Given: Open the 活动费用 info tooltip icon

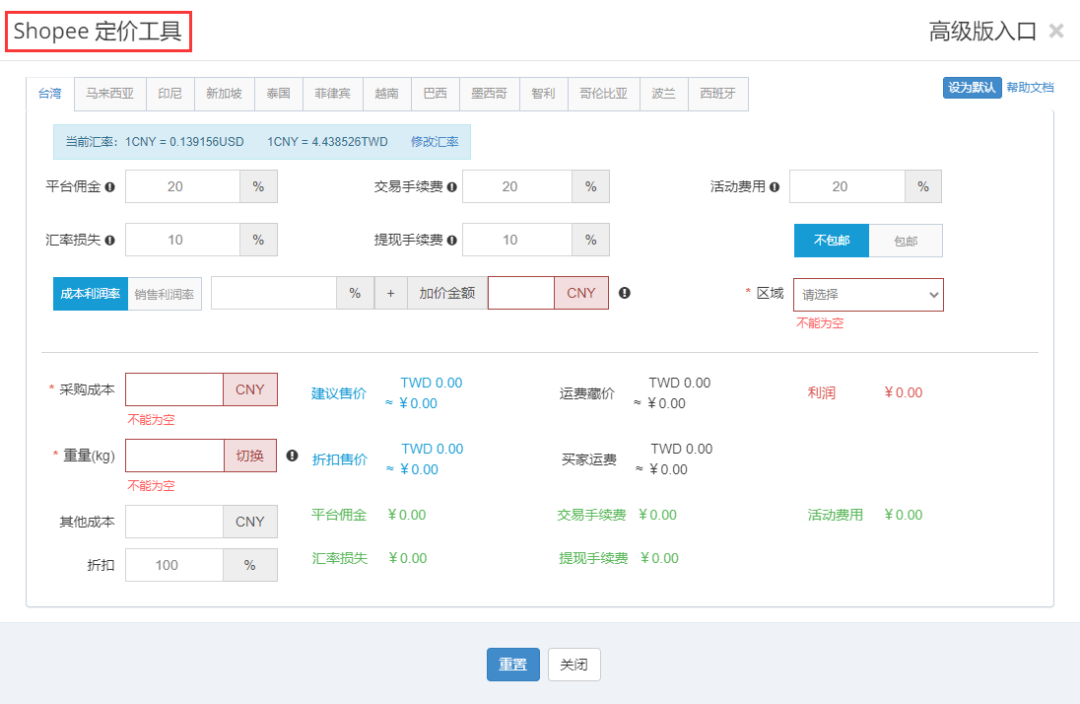Looking at the screenshot, I should coord(774,185).
